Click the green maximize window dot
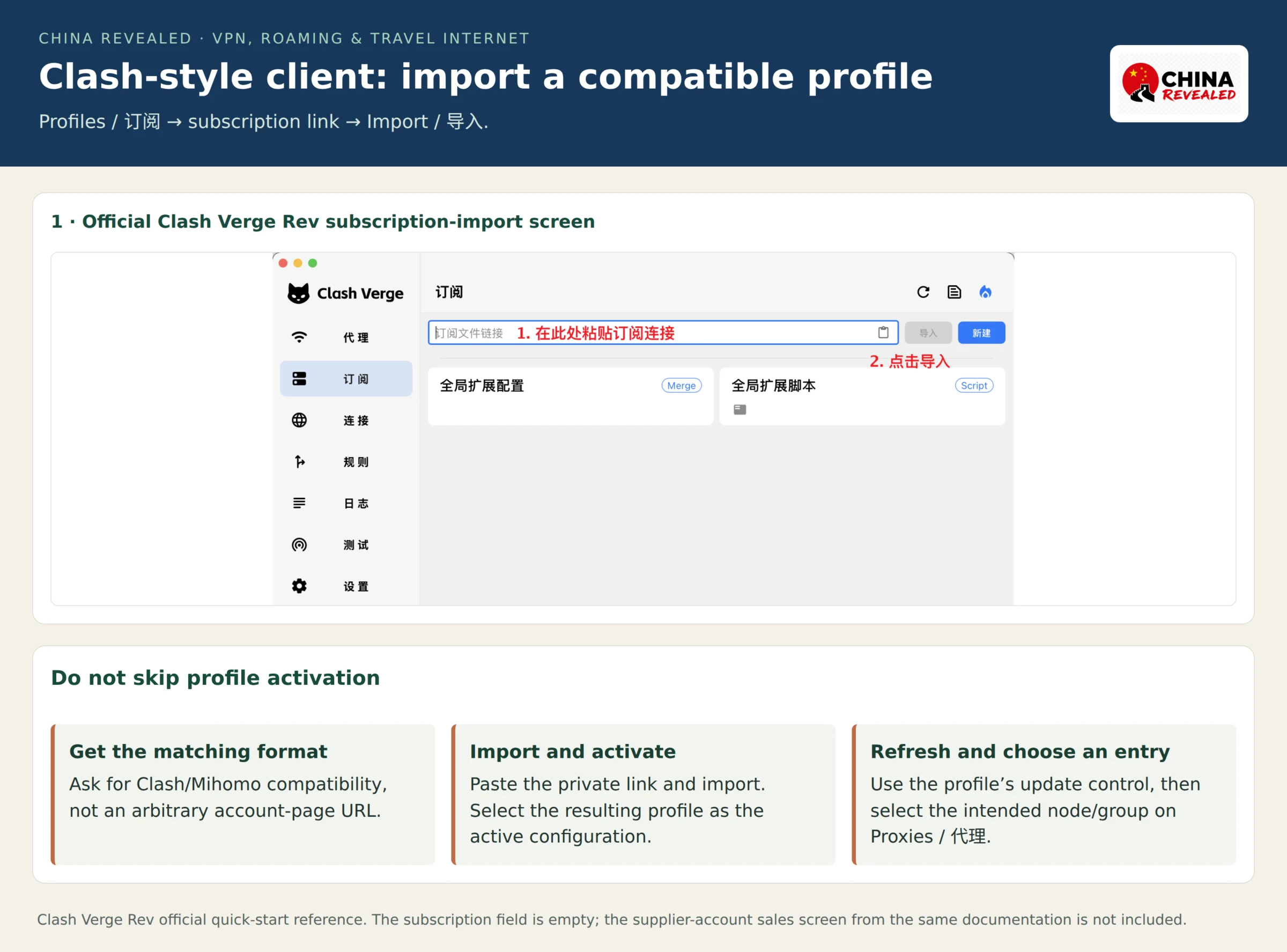1287x952 pixels. click(313, 263)
